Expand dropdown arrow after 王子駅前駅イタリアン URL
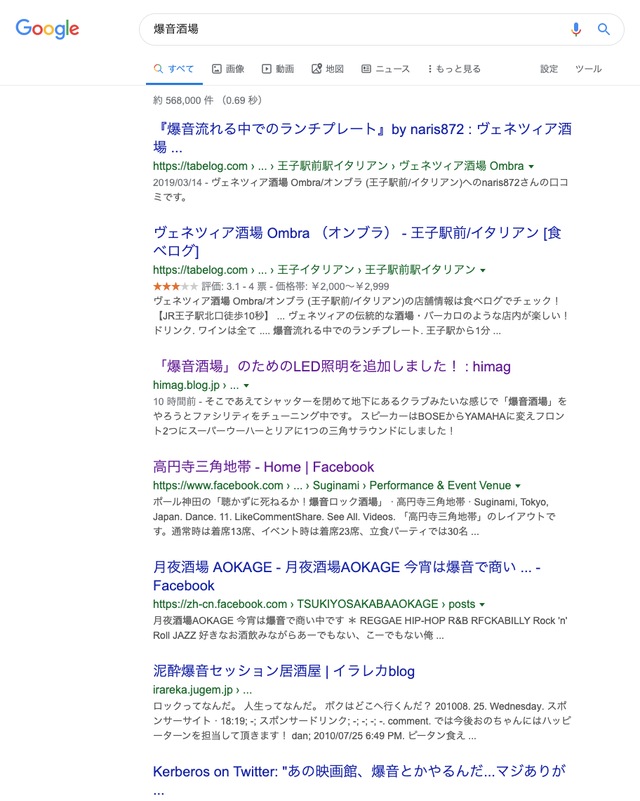The height and width of the screenshot is (801, 640). pos(483,270)
